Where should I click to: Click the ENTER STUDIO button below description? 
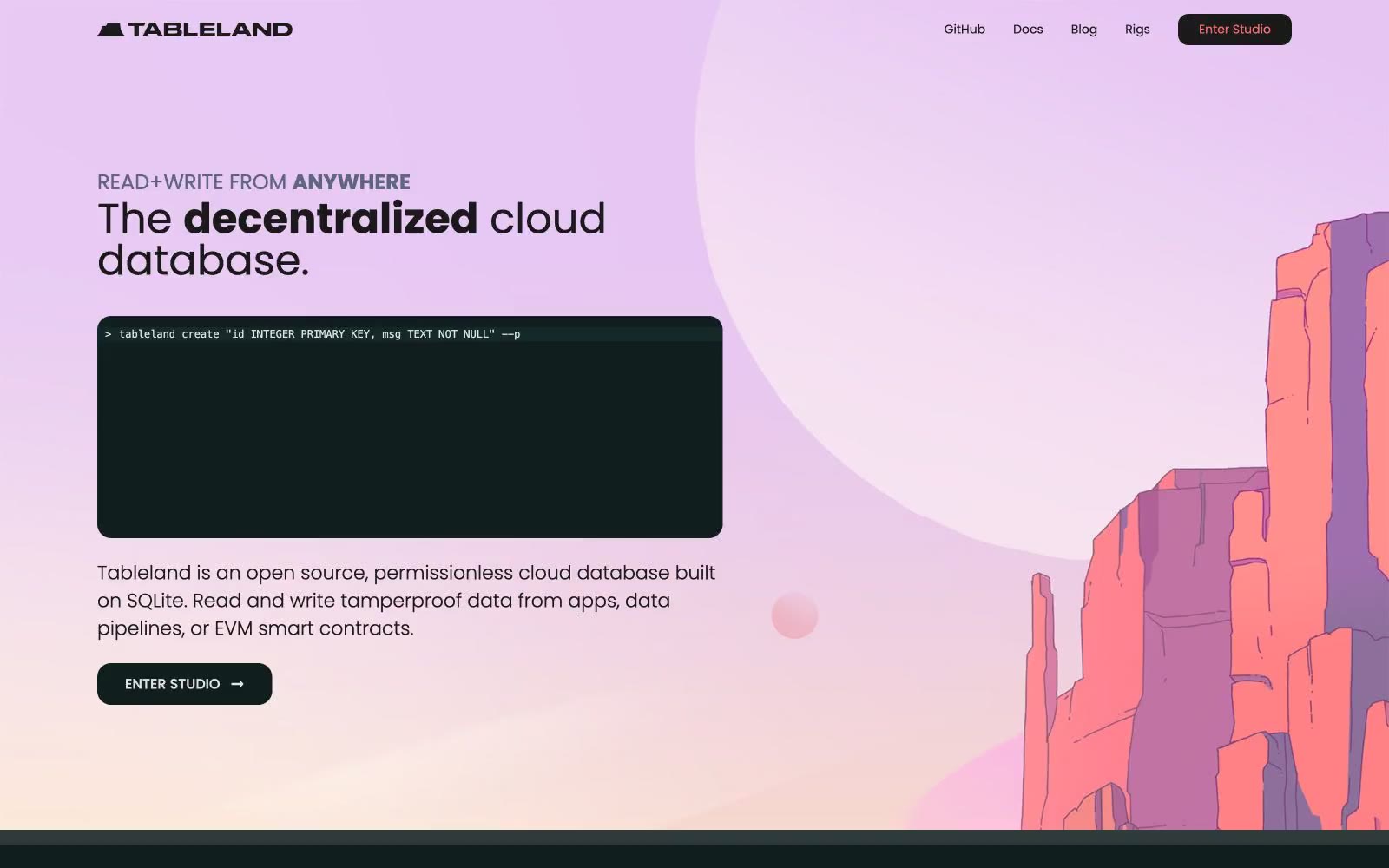[184, 684]
